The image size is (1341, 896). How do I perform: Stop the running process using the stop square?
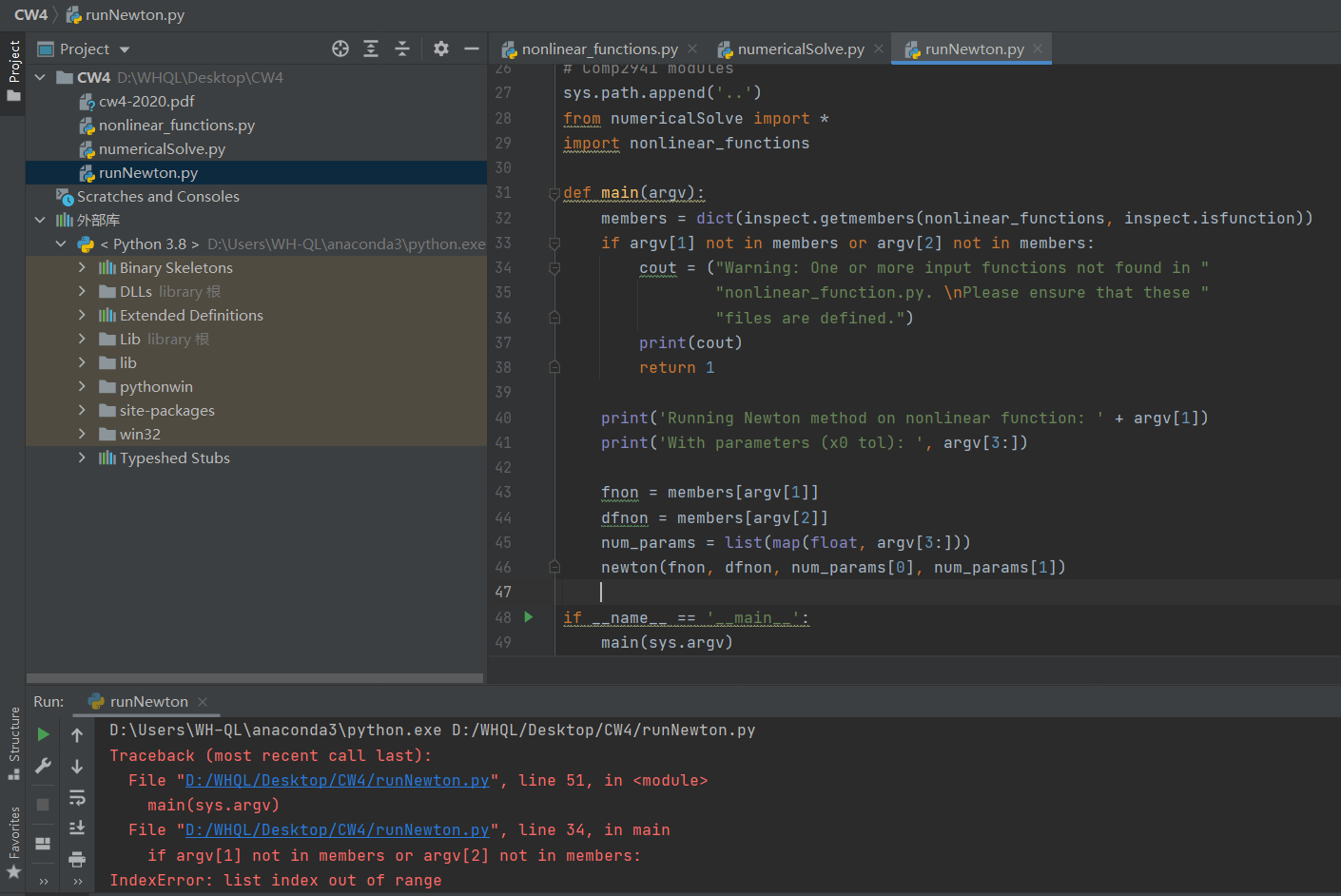43,804
